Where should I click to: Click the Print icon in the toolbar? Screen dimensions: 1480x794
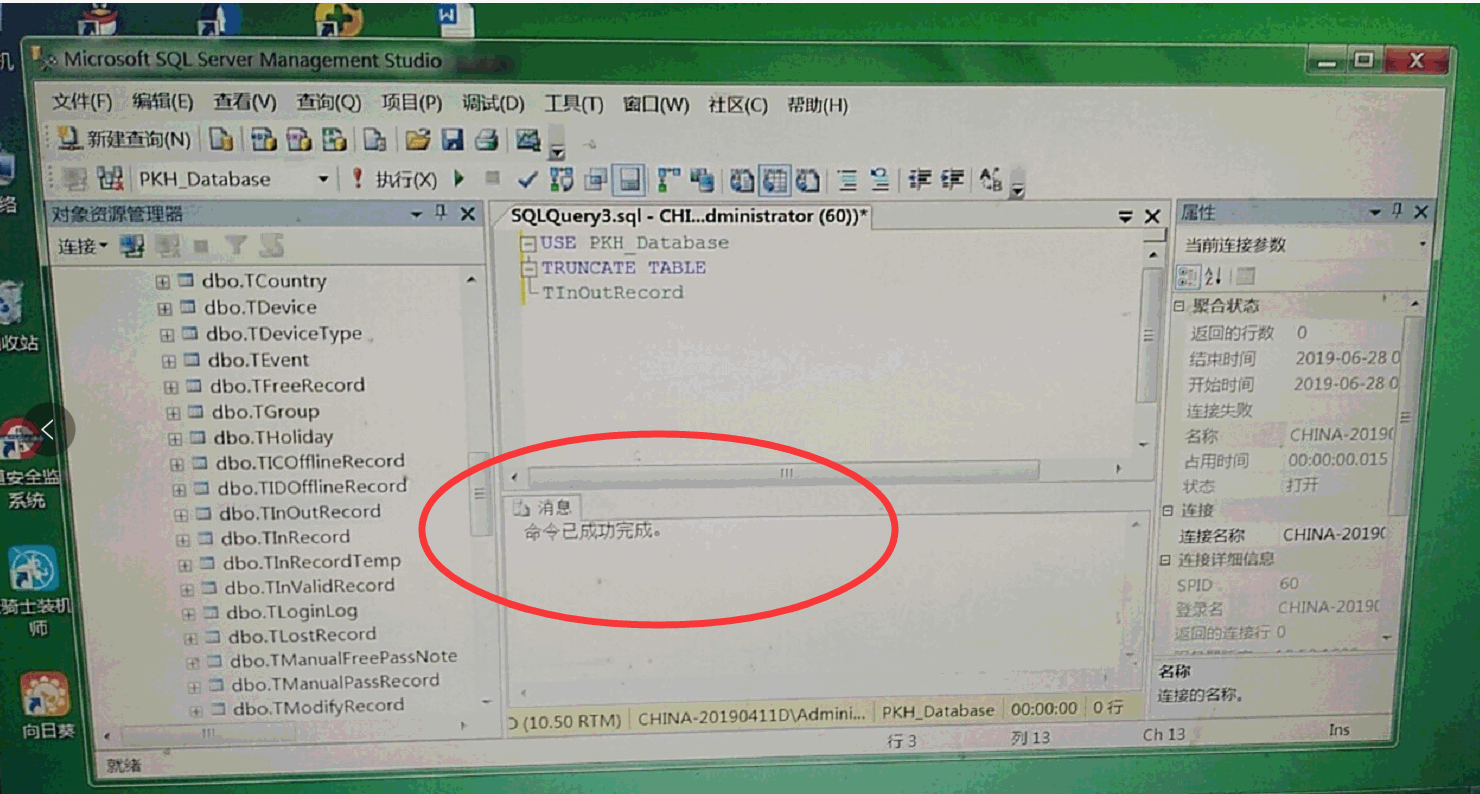[x=486, y=140]
